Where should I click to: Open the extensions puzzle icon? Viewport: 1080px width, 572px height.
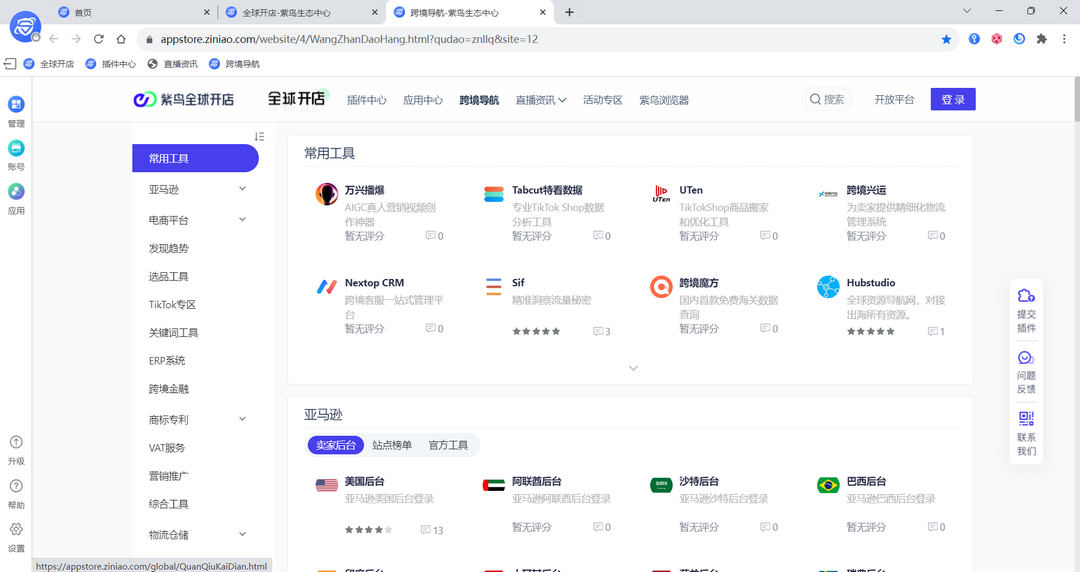click(x=1041, y=39)
